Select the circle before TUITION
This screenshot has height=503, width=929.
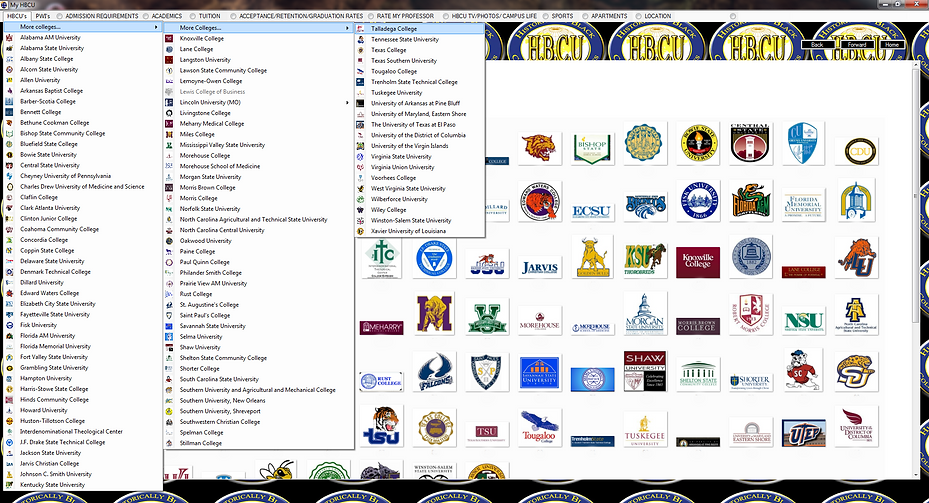click(x=192, y=16)
